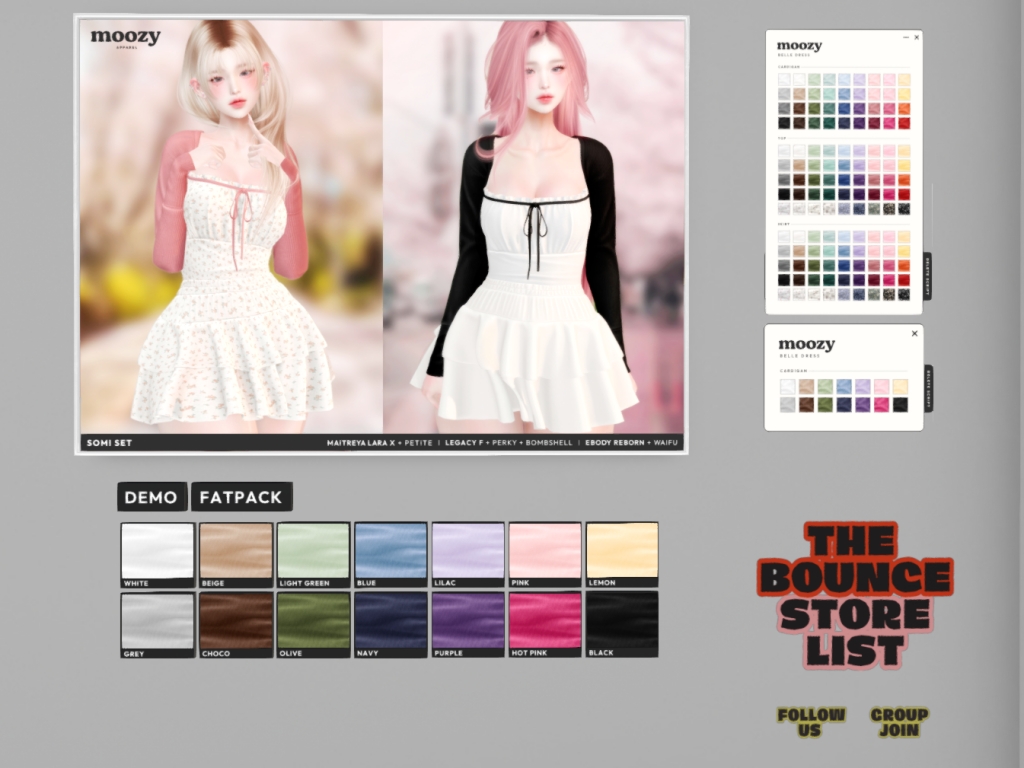
Task: Select the Choco color swatch
Action: pos(236,625)
